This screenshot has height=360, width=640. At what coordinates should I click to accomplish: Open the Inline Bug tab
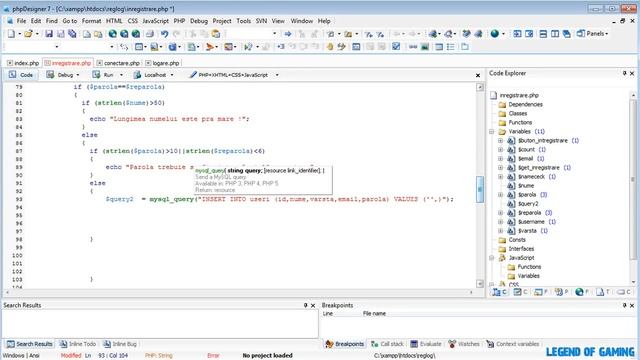(120, 344)
